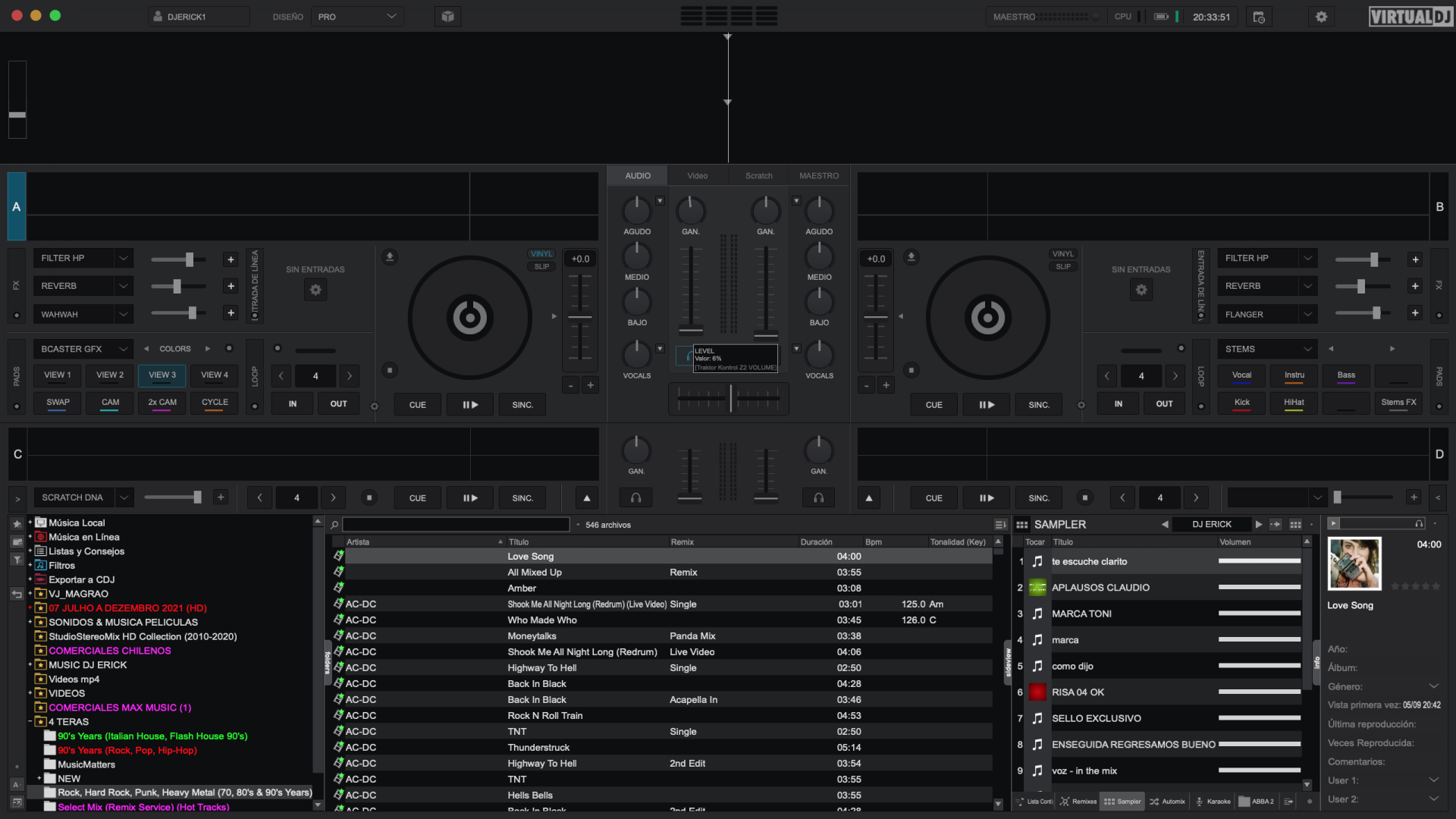Go to previous sampler bank
The width and height of the screenshot is (1456, 819).
click(1165, 525)
